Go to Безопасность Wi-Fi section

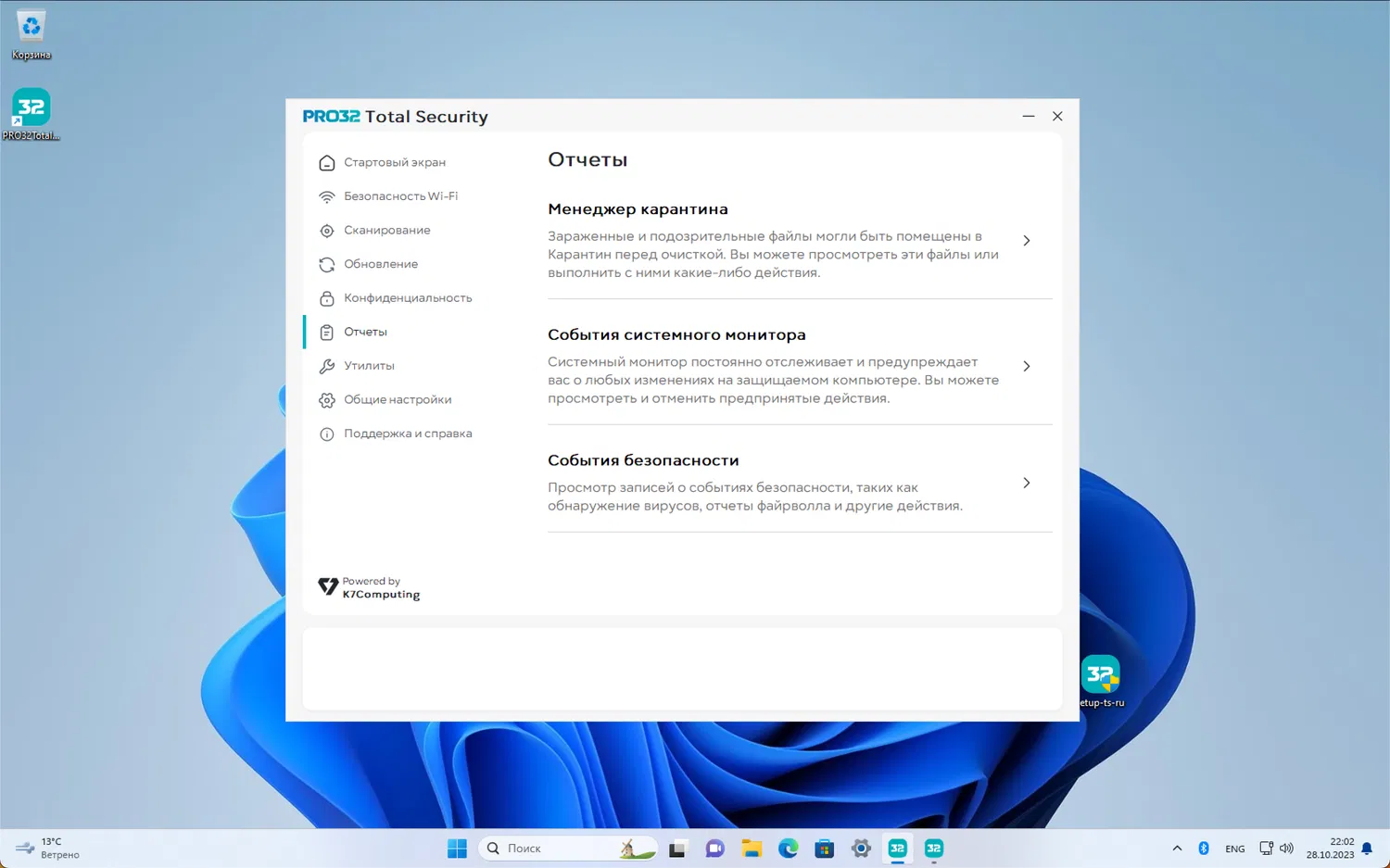tap(400, 196)
